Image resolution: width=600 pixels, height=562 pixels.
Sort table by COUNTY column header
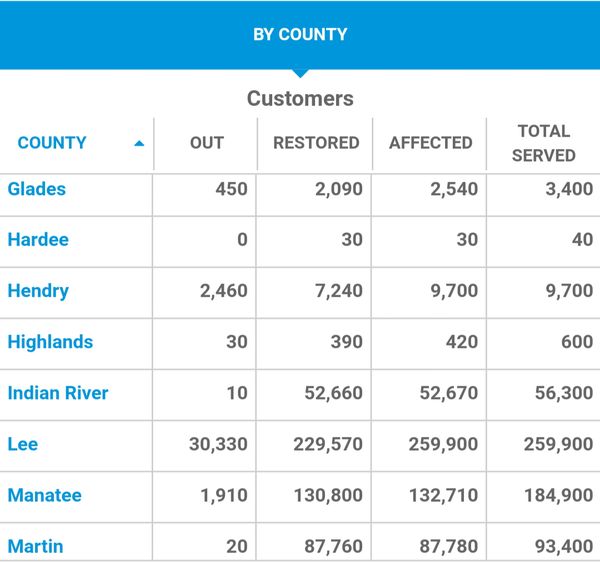pyautogui.click(x=52, y=143)
